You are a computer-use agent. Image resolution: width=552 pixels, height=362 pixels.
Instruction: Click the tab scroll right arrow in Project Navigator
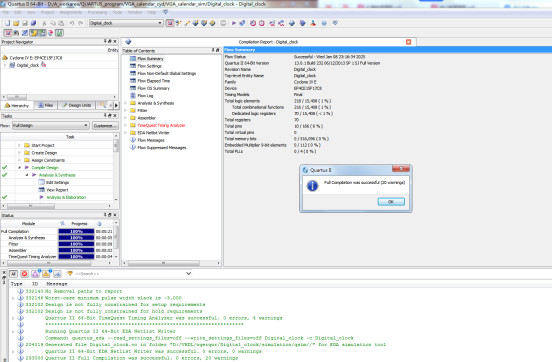click(x=116, y=105)
